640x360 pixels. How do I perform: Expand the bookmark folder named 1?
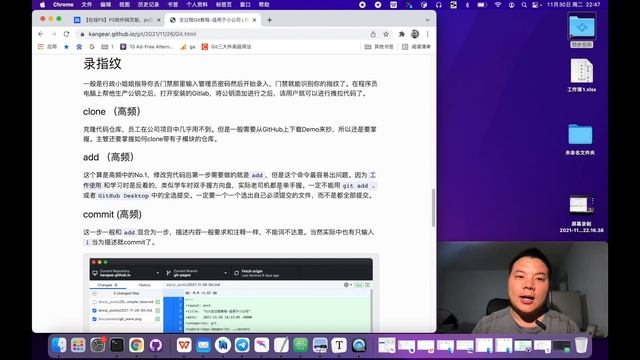point(107,47)
